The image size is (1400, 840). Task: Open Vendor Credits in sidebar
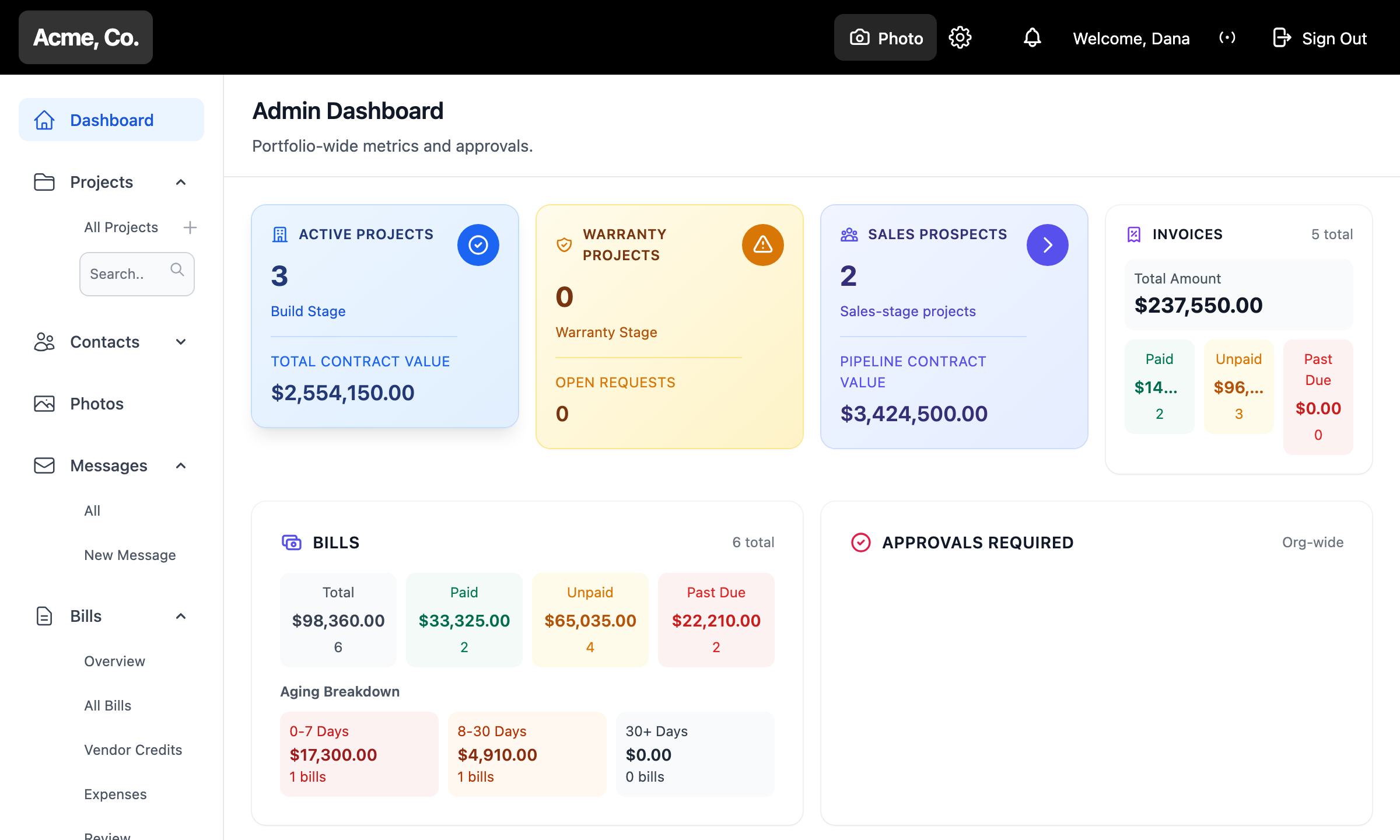click(133, 750)
